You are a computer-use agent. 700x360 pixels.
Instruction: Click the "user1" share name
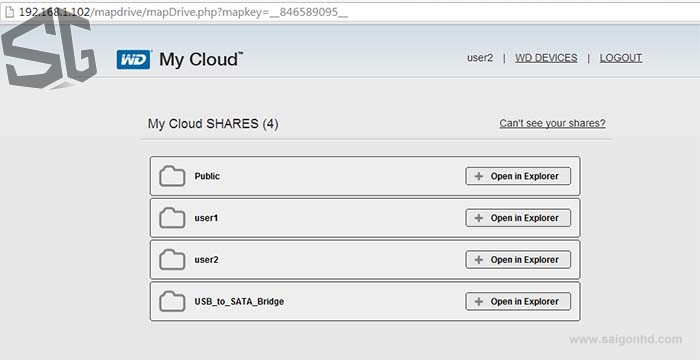click(x=206, y=218)
